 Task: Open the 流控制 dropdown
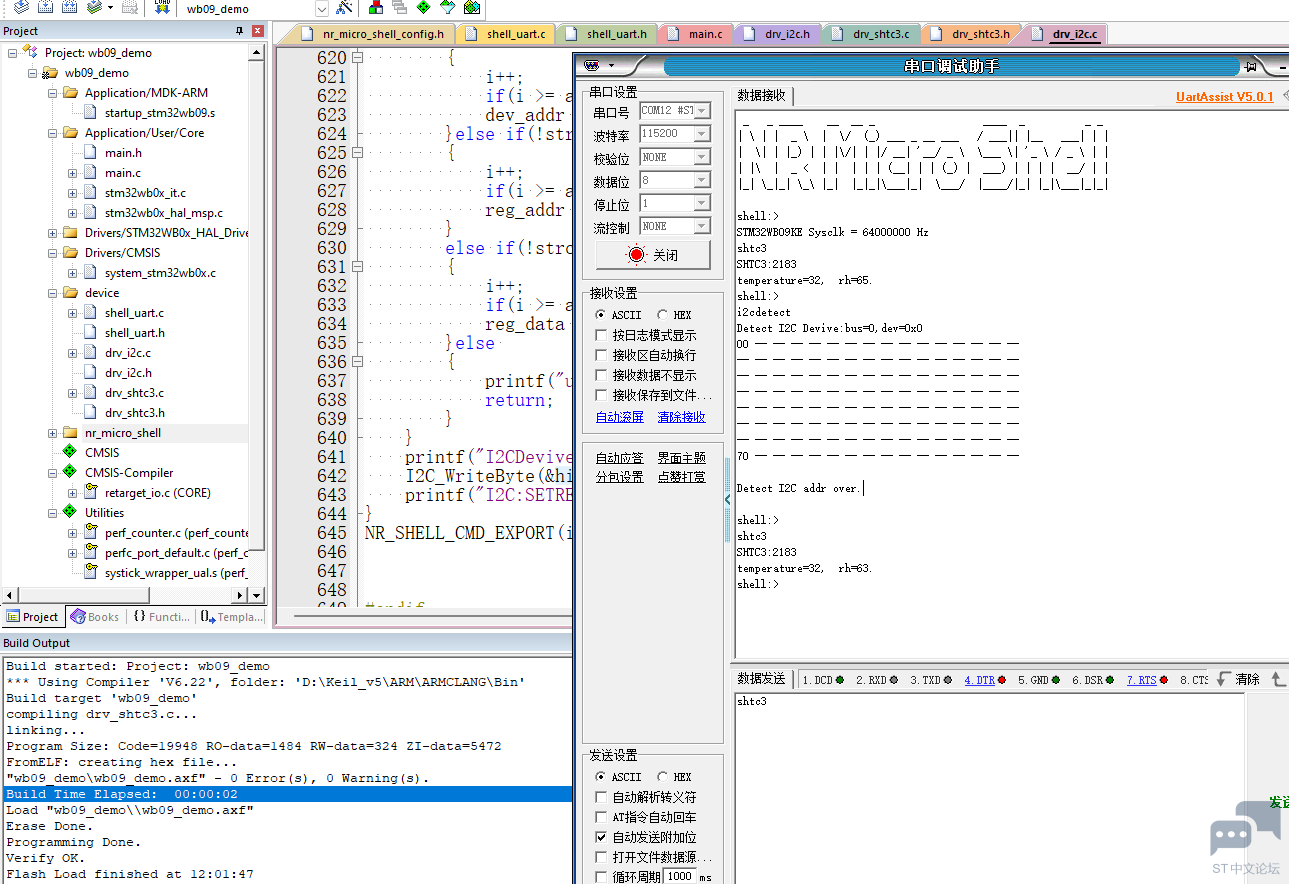(x=703, y=226)
